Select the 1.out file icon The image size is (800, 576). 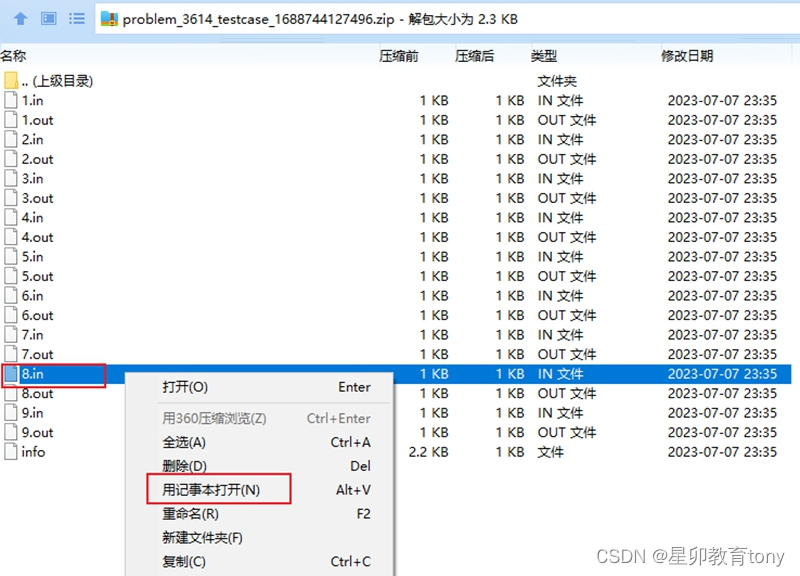[11, 119]
